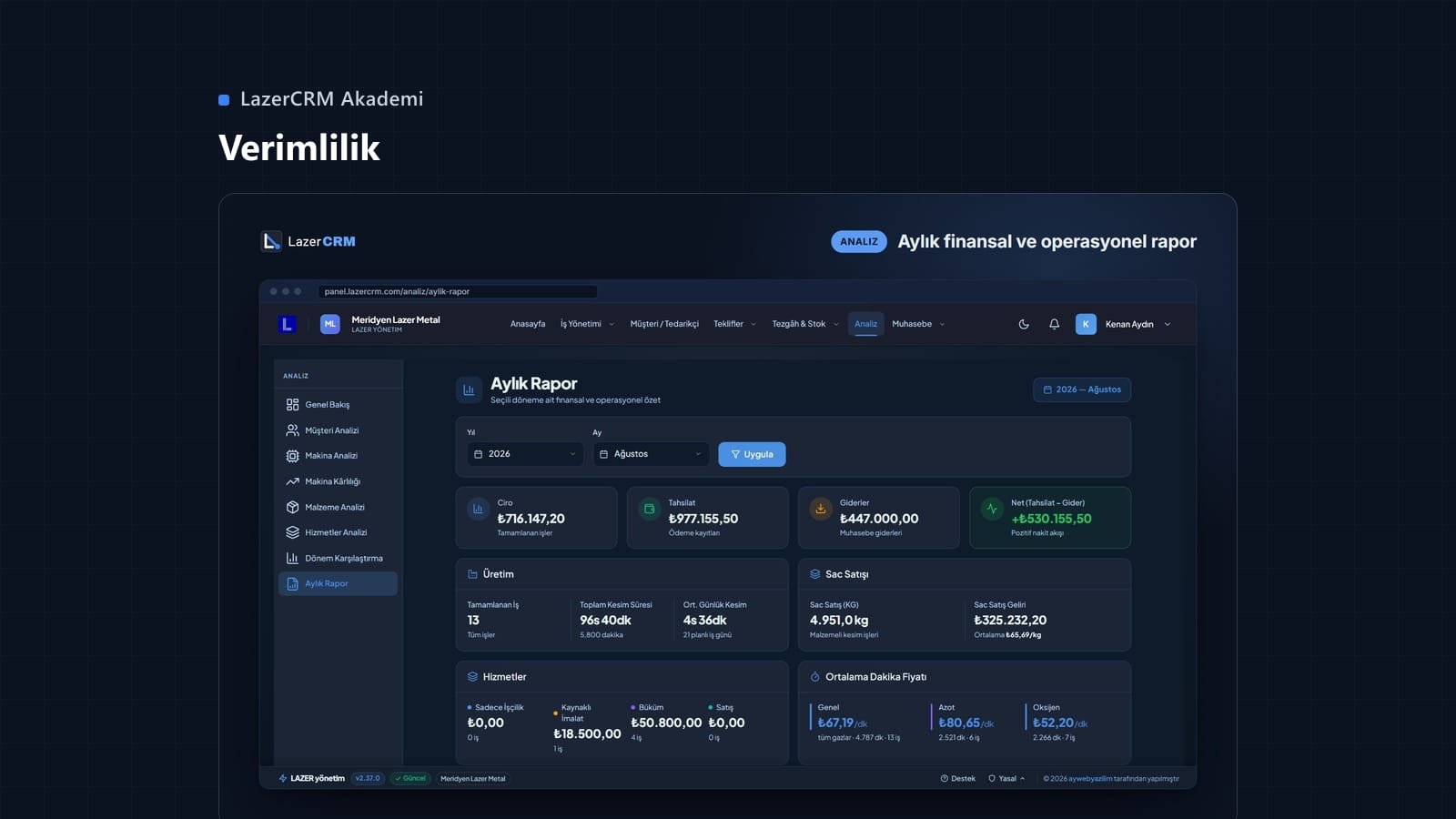Screen dimensions: 1456x819
Task: Open the Ay Ağustos dropdown
Action: pos(651,454)
